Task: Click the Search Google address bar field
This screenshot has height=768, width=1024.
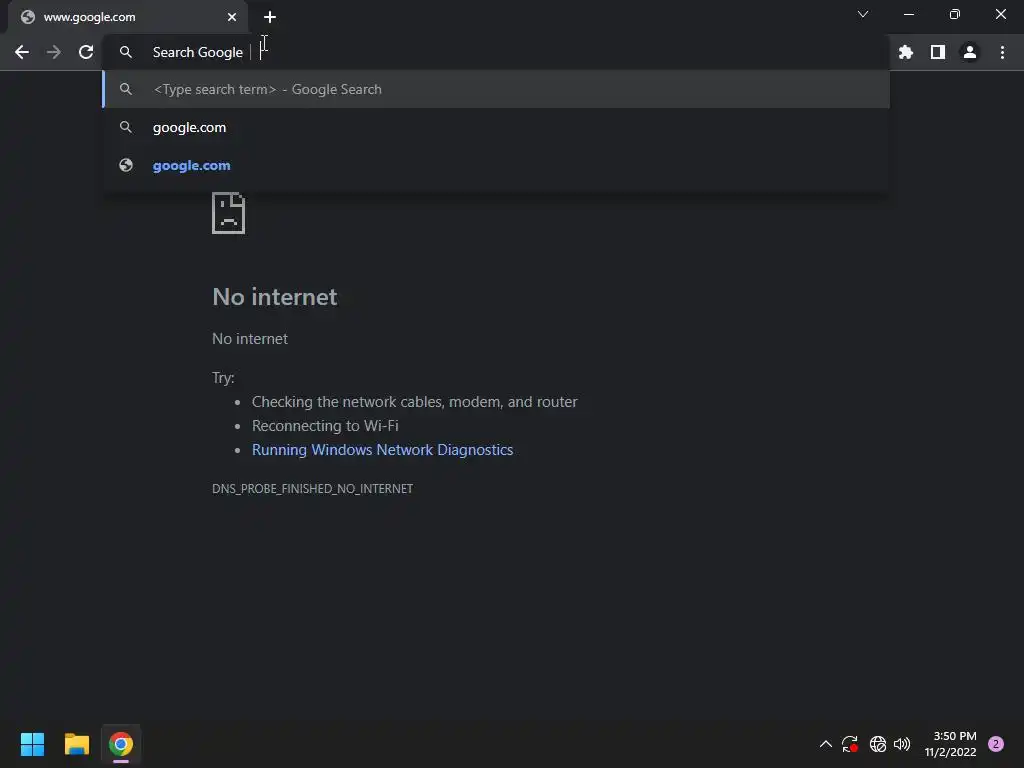Action: tap(496, 52)
